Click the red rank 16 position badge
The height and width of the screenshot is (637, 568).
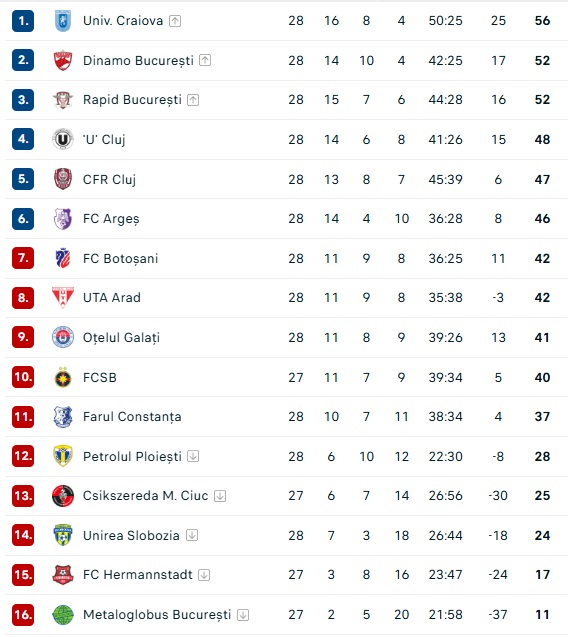tap(23, 615)
